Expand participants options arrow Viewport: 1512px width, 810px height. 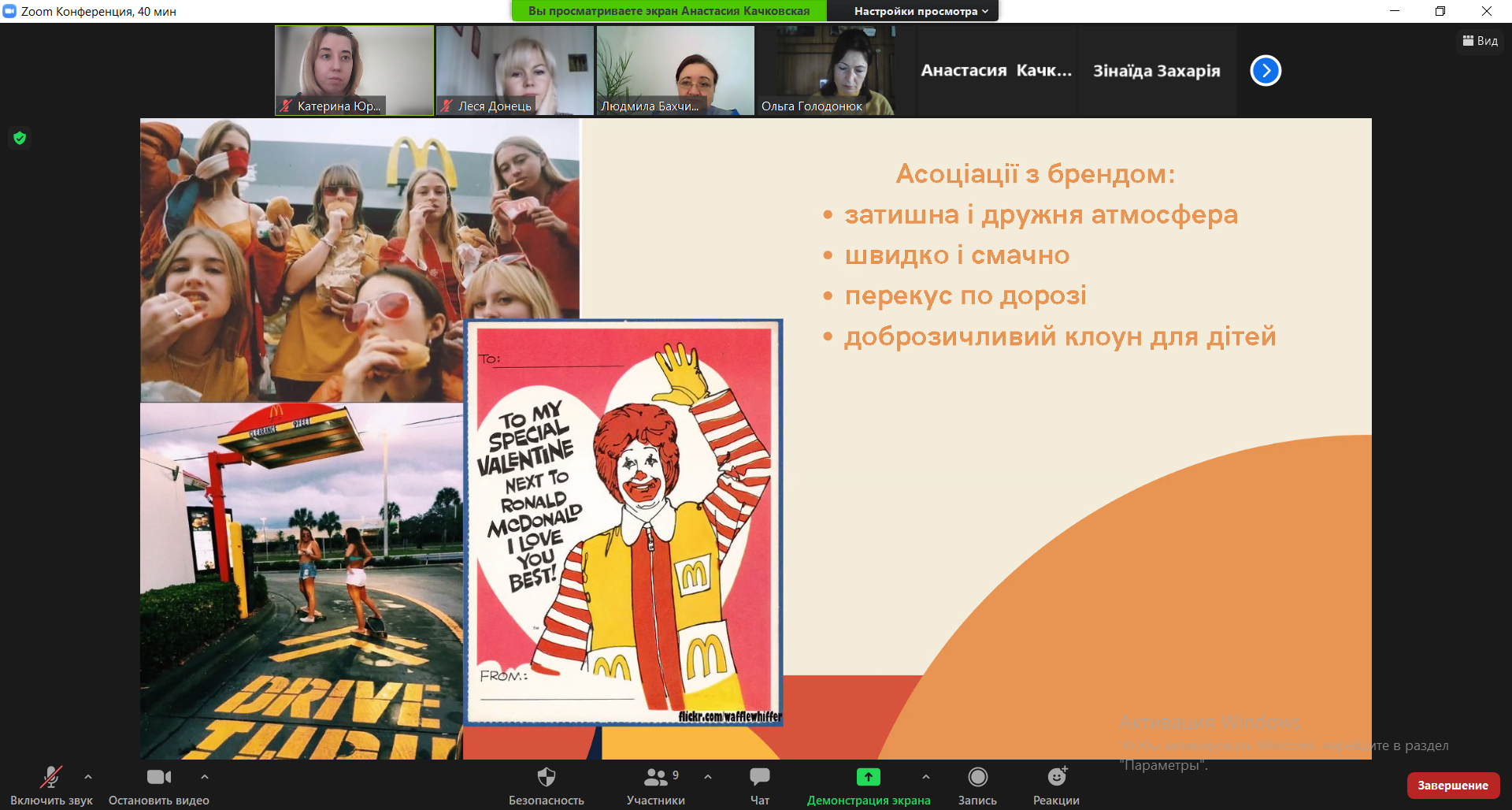tap(708, 777)
